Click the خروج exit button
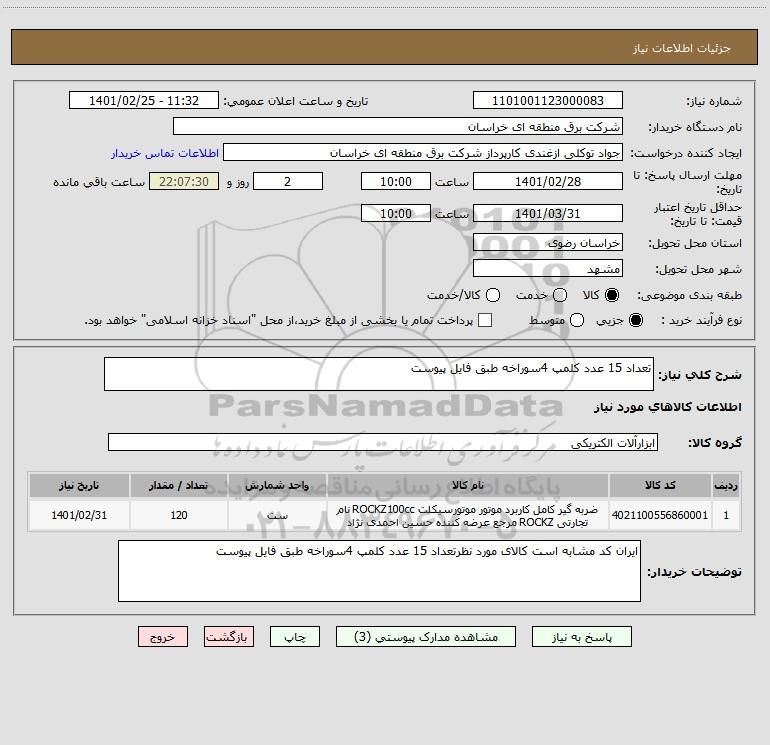The width and height of the screenshot is (770, 745). point(163,637)
